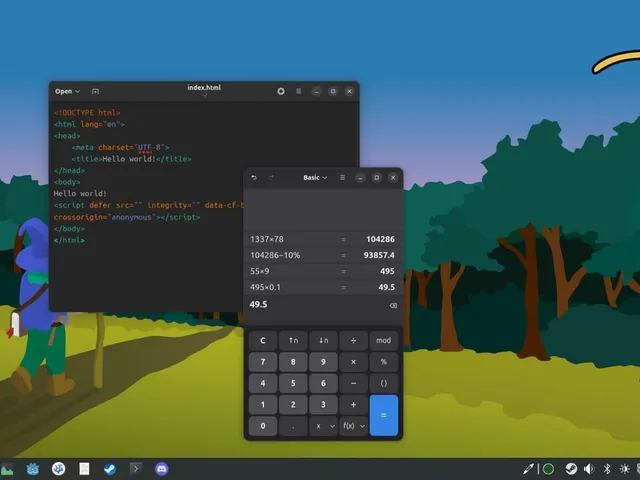This screenshot has height=480, width=640.
Task: Click the plus + key
Action: coord(353,404)
